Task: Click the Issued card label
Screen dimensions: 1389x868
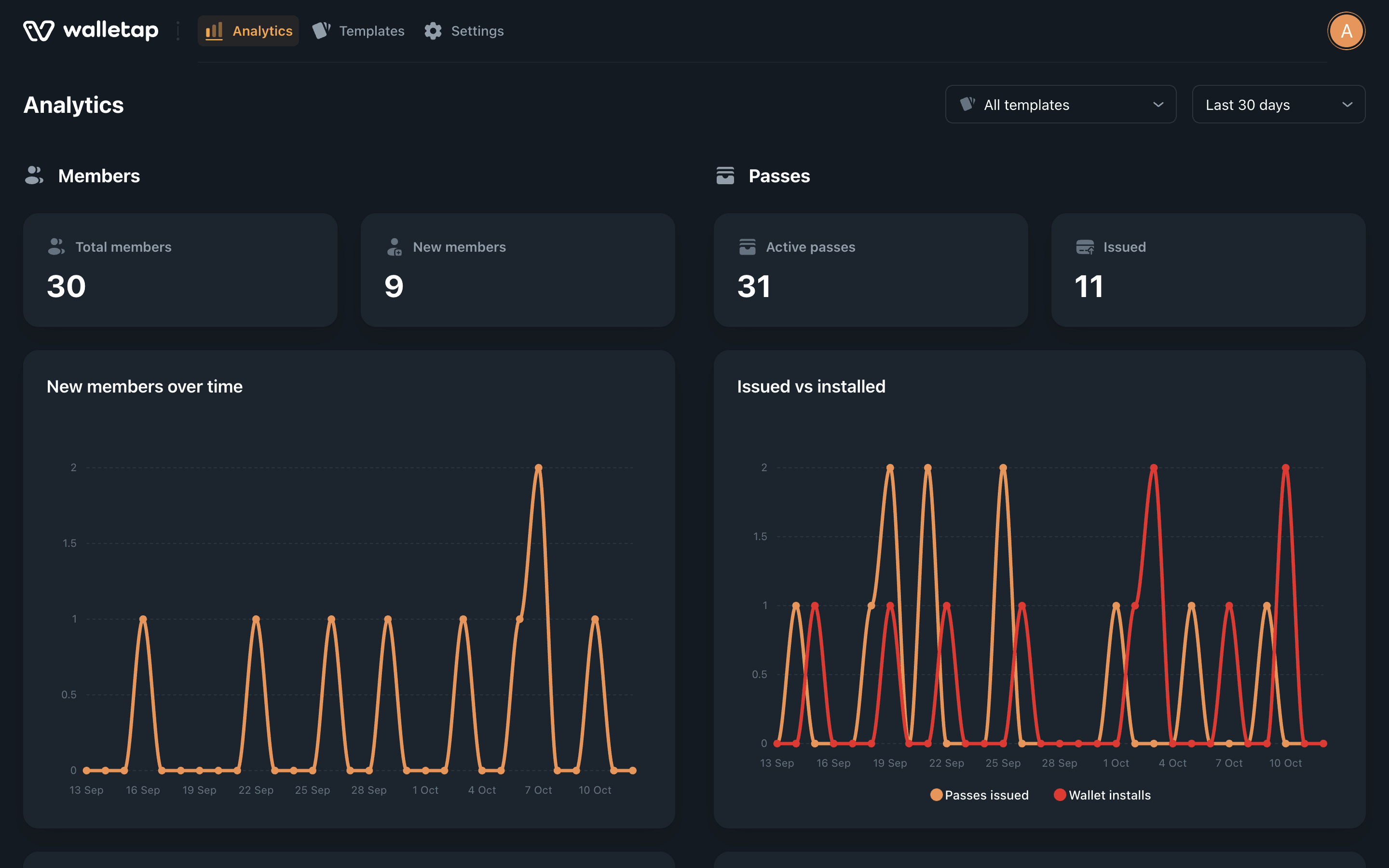Action: click(x=1124, y=247)
